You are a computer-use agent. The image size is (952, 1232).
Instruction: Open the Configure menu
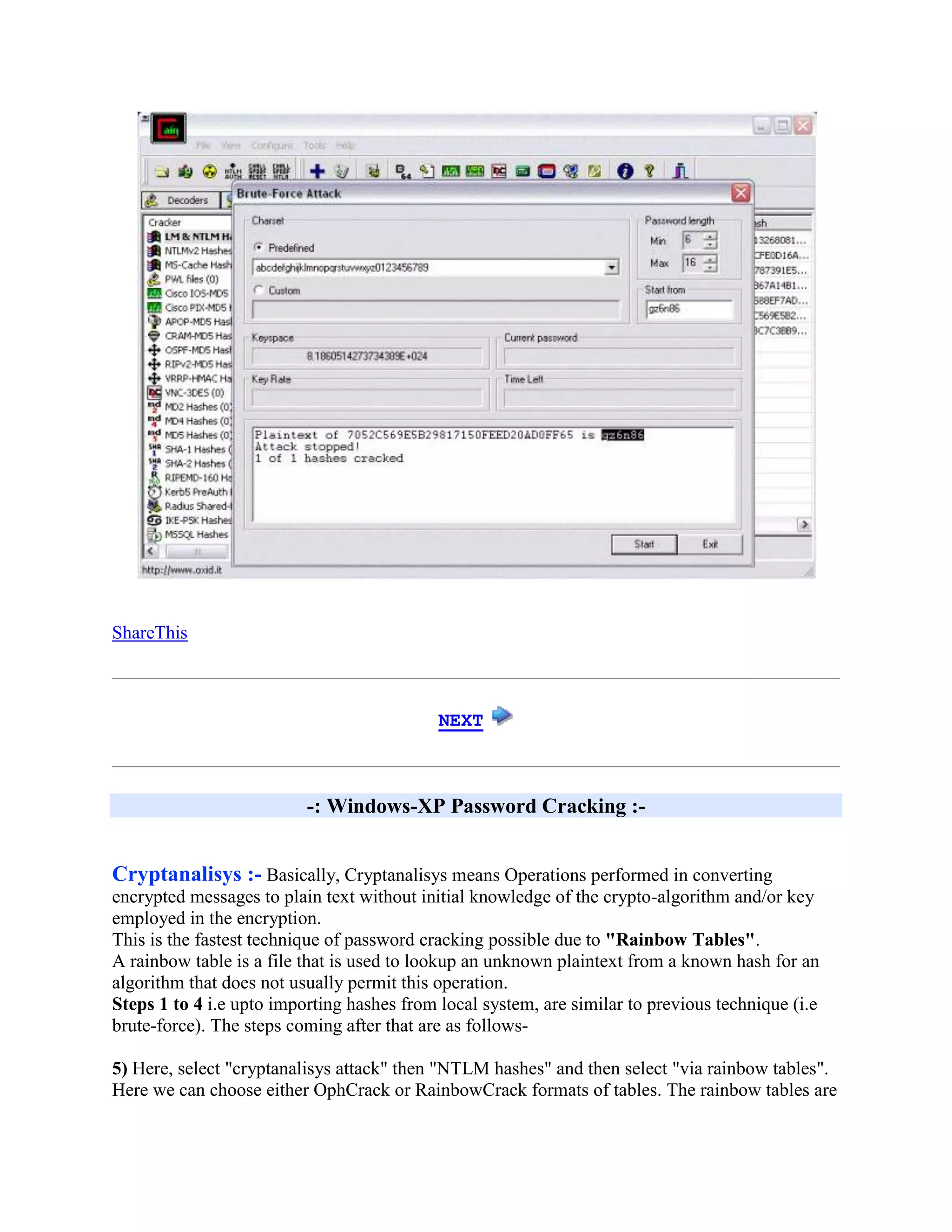272,146
